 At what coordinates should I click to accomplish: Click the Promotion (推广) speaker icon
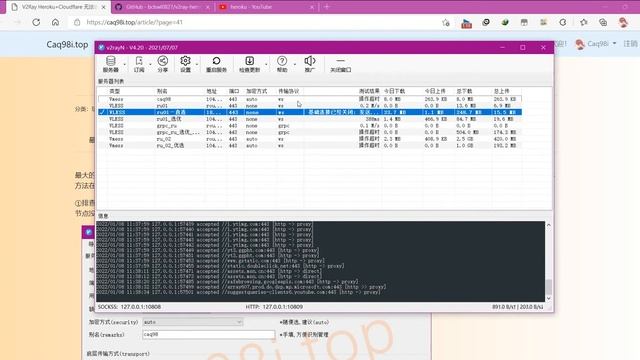click(310, 64)
